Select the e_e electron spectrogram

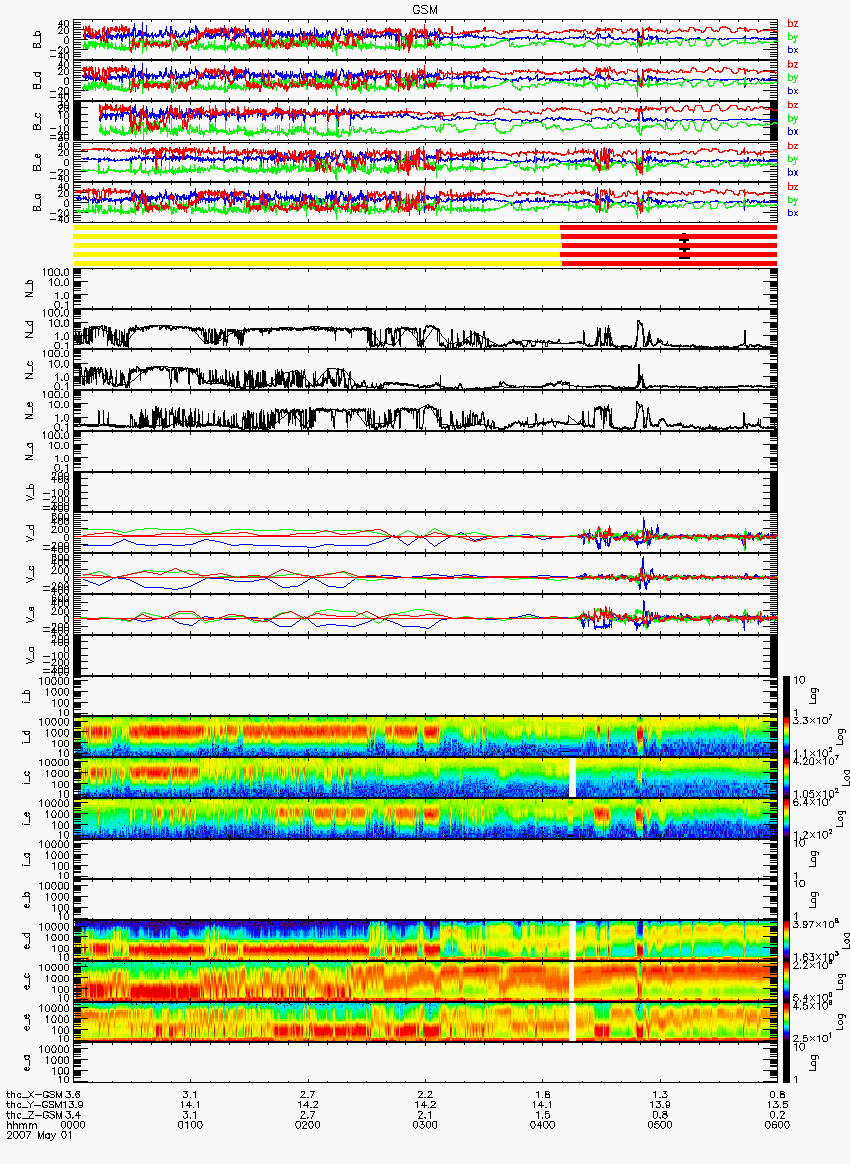(x=425, y=1023)
